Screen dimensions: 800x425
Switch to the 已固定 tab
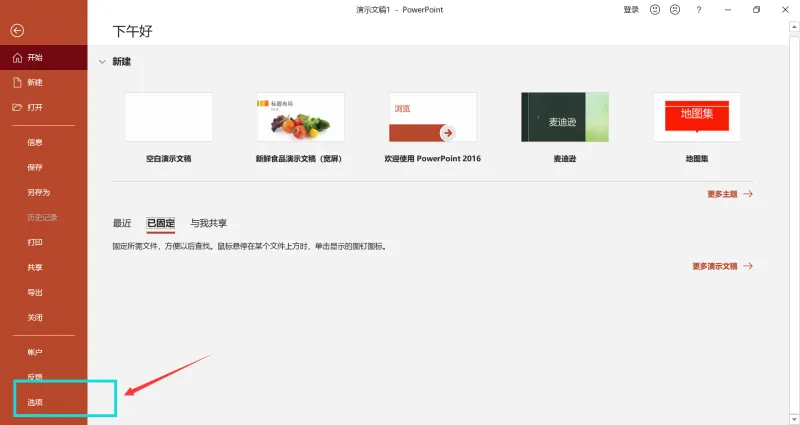pos(161,223)
